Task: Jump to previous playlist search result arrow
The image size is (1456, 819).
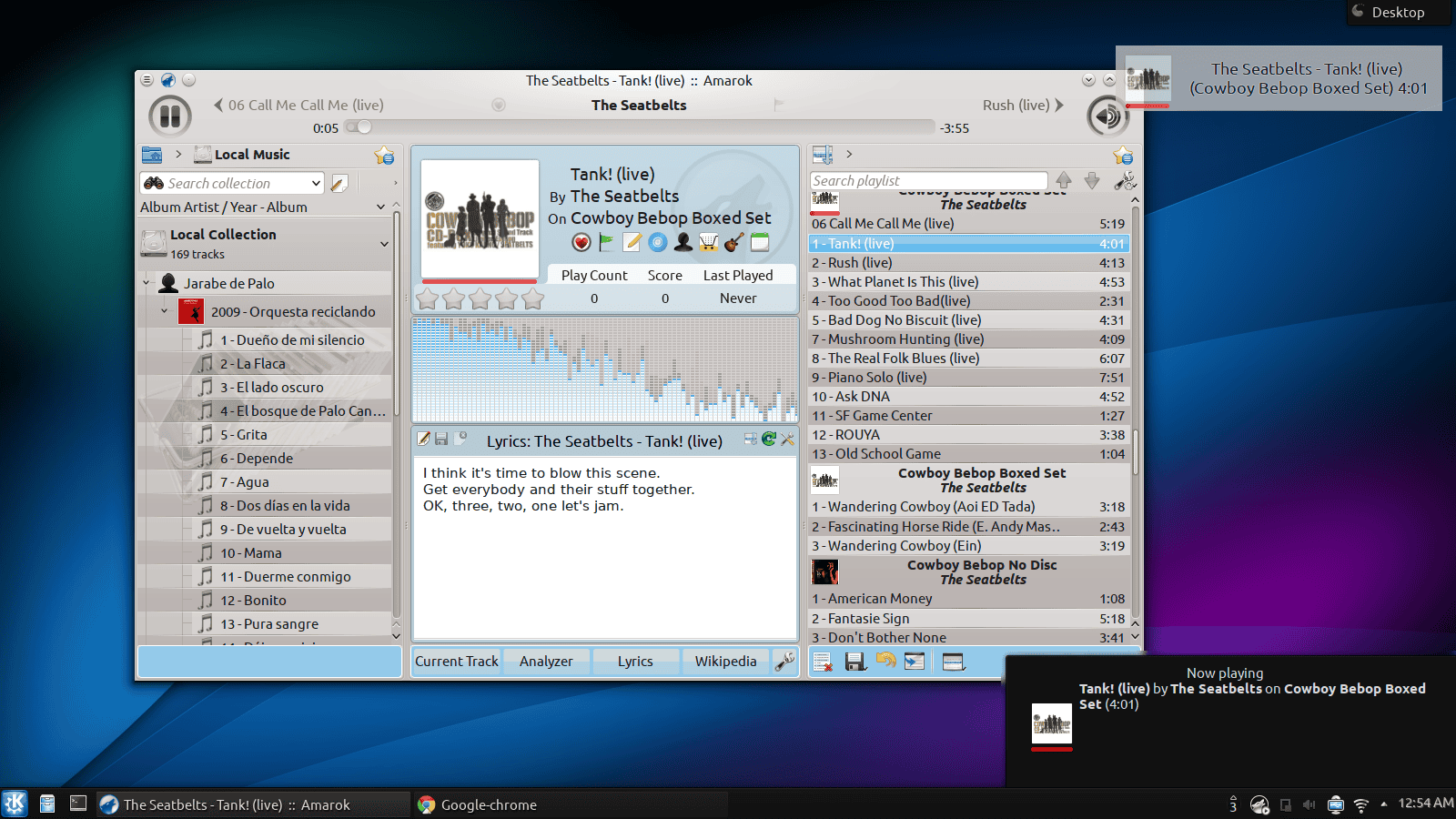Action: 1064,180
